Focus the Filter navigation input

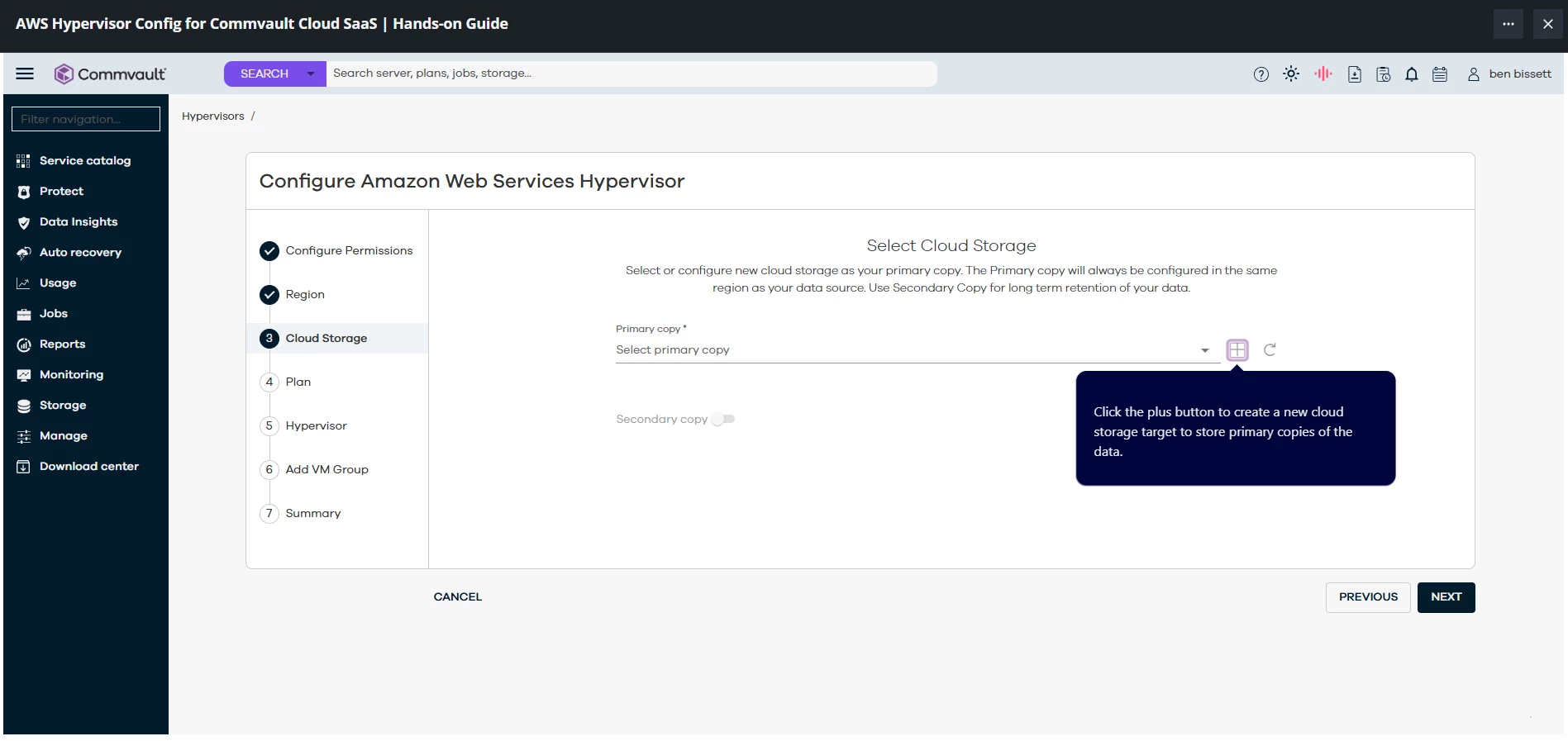[86, 119]
